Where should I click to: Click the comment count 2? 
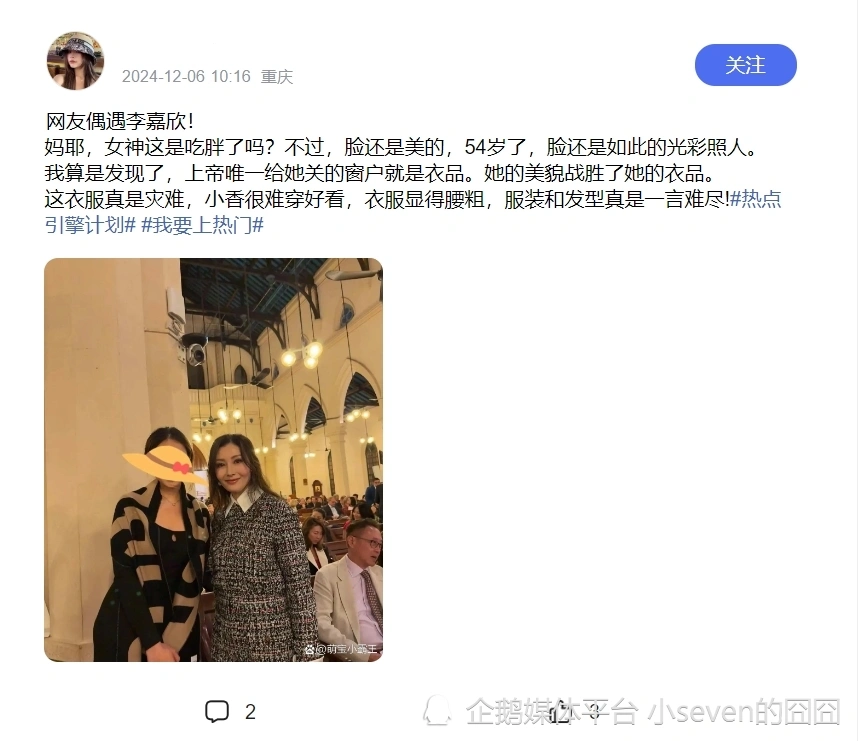click(x=250, y=712)
